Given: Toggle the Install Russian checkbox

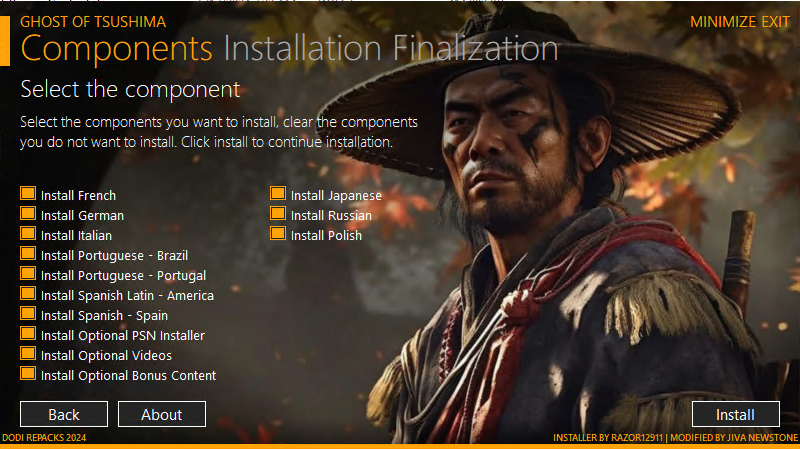Looking at the screenshot, I should coord(278,214).
